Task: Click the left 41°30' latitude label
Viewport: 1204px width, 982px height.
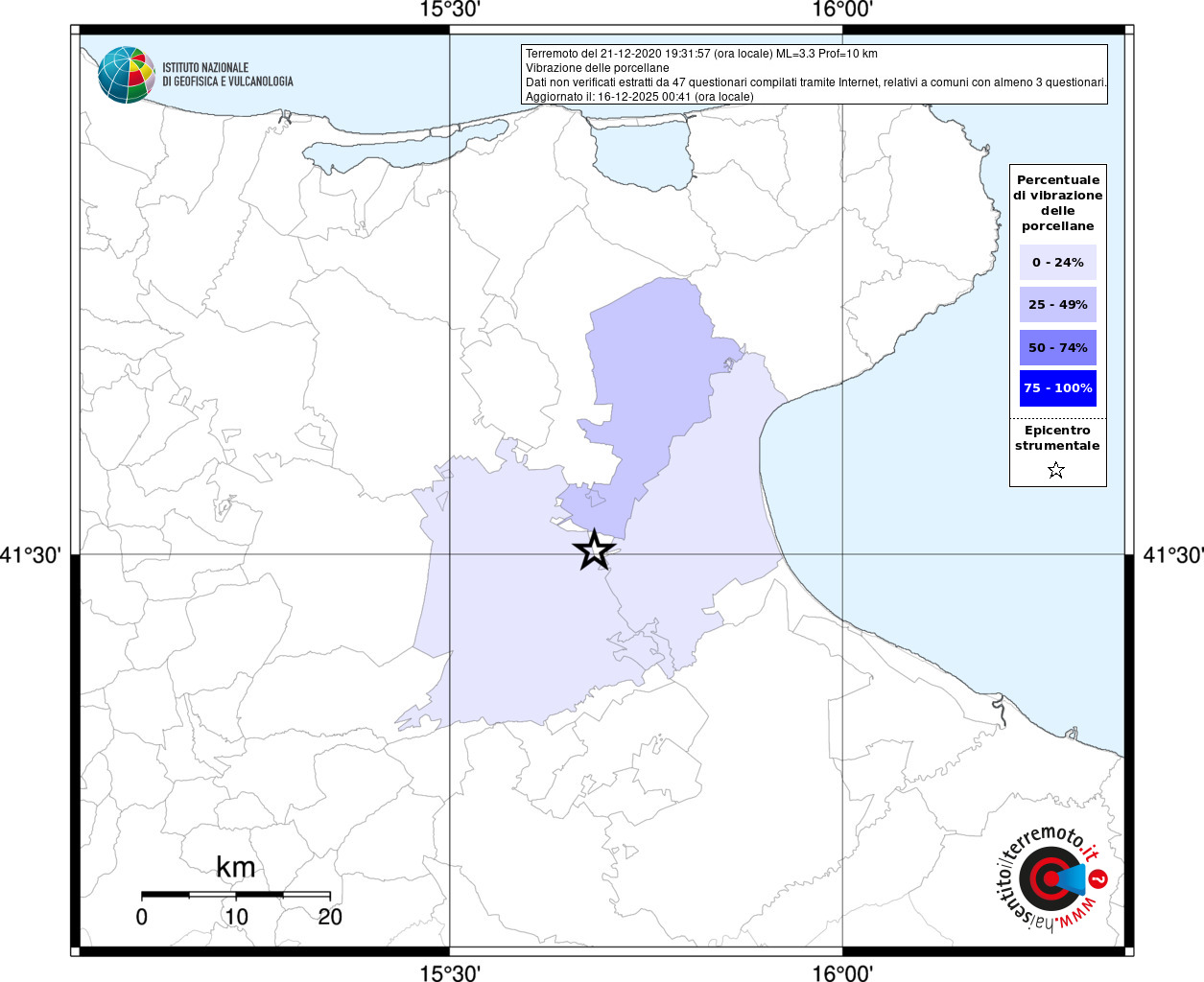Action: (x=32, y=555)
